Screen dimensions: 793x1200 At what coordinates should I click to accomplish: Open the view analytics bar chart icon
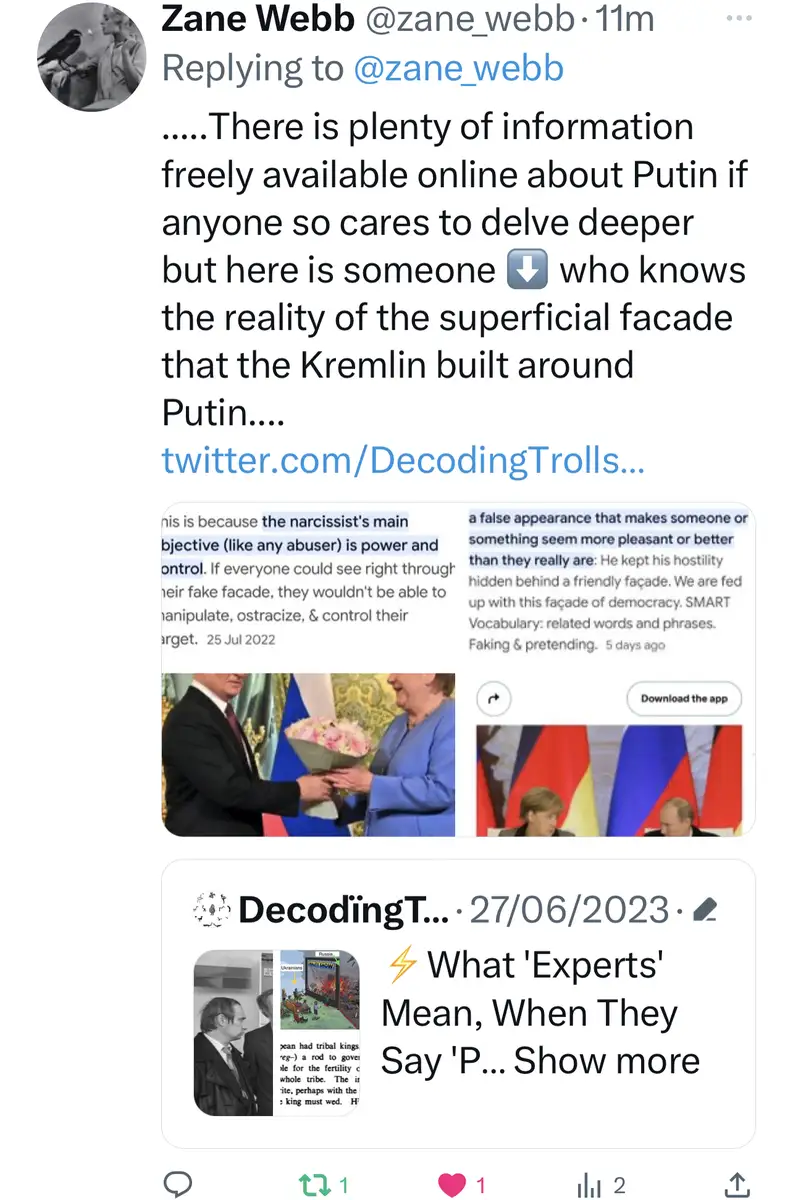pyautogui.click(x=590, y=1185)
